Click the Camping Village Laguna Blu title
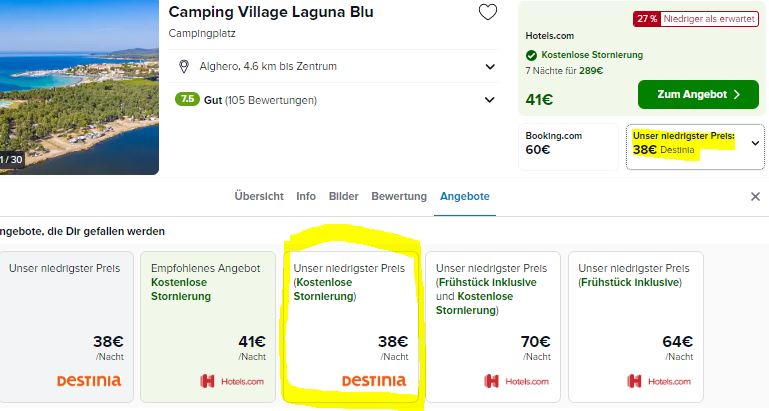769x411 pixels. (270, 13)
